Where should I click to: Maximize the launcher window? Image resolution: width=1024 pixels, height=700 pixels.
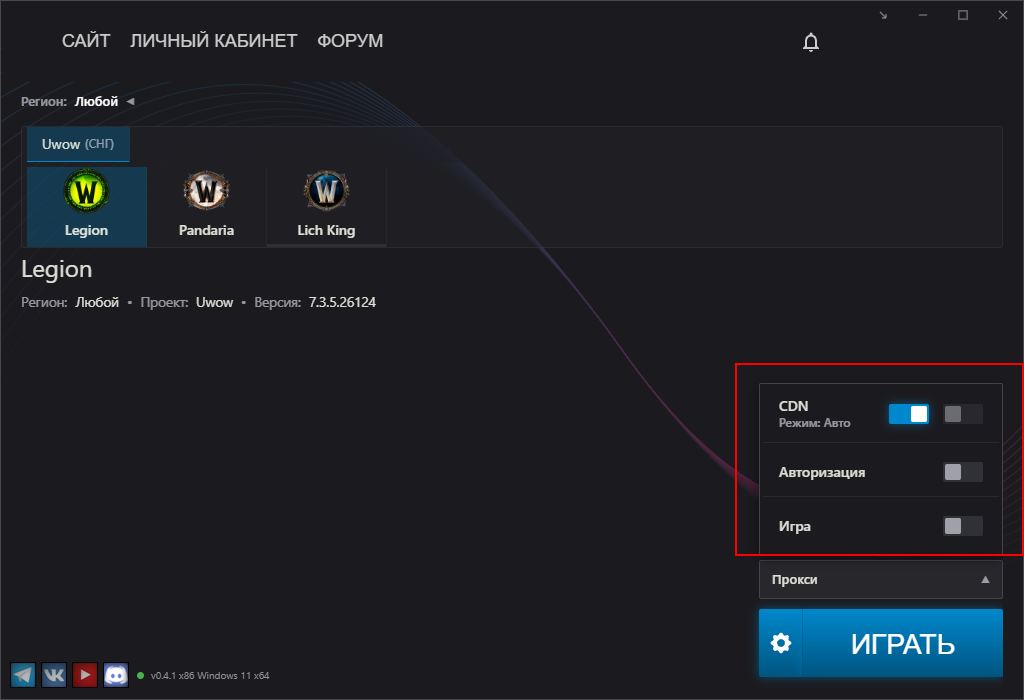[963, 15]
